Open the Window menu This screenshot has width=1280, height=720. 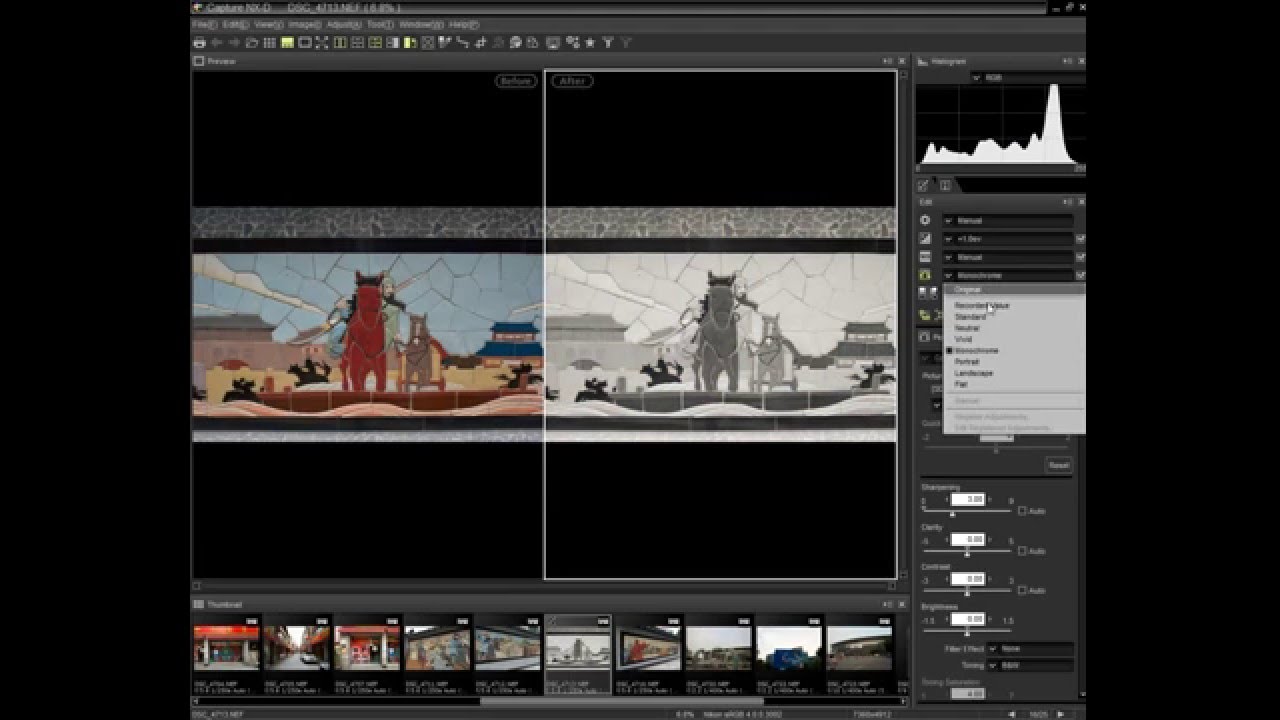click(x=420, y=24)
